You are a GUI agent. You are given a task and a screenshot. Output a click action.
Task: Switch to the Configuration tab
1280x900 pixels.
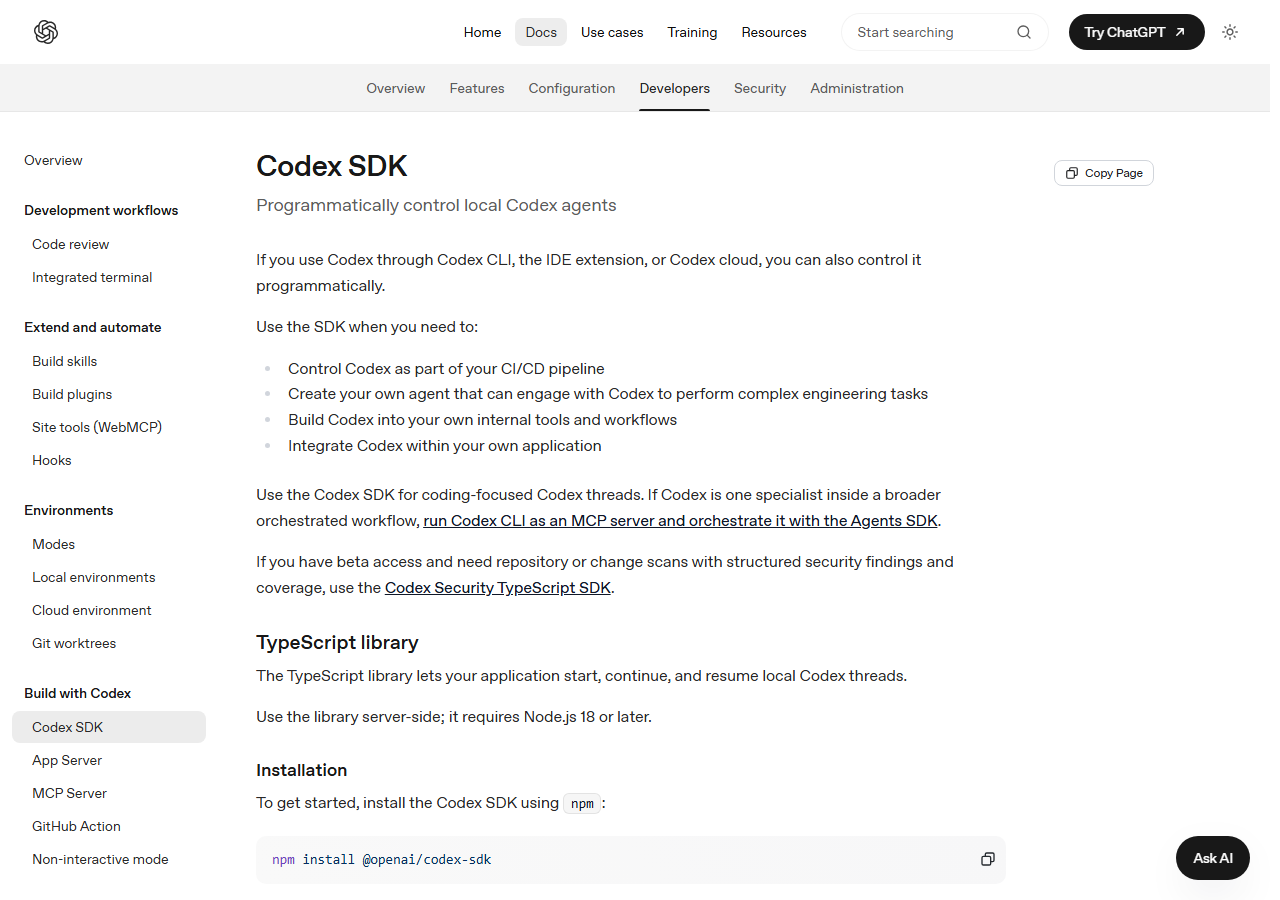572,88
